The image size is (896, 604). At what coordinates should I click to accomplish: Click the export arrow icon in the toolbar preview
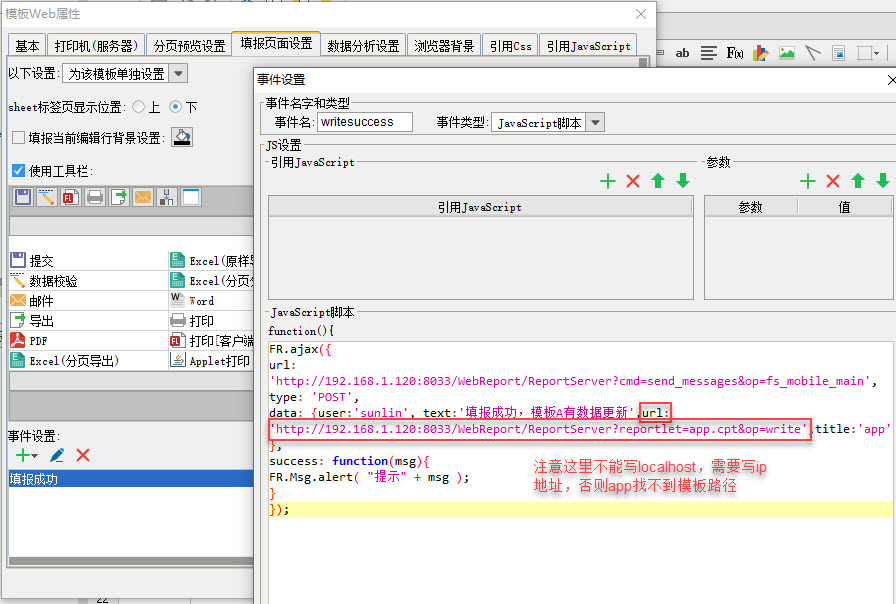[x=119, y=197]
